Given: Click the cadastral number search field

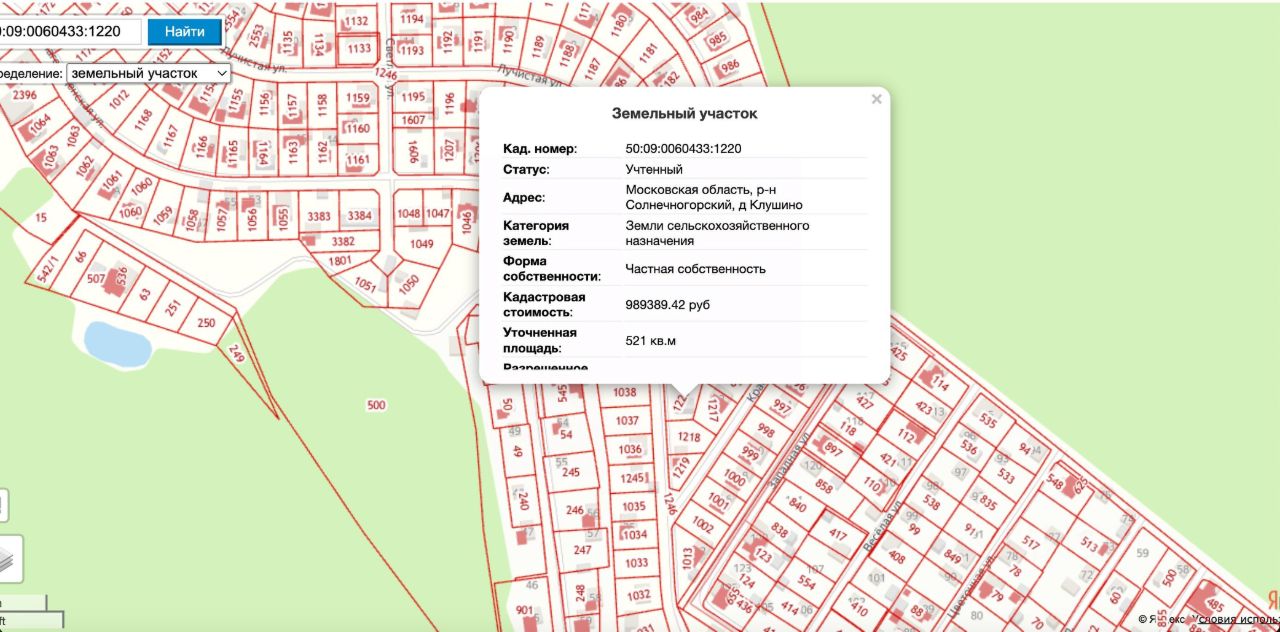Looking at the screenshot, I should pos(68,31).
